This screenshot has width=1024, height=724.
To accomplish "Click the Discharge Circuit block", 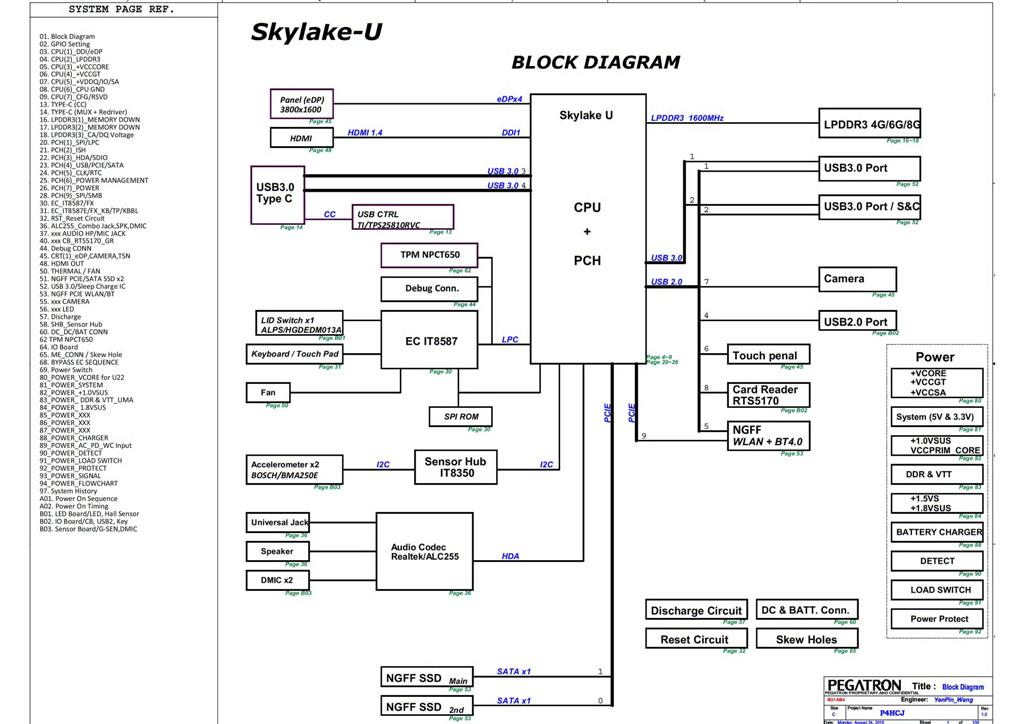I will [x=696, y=610].
